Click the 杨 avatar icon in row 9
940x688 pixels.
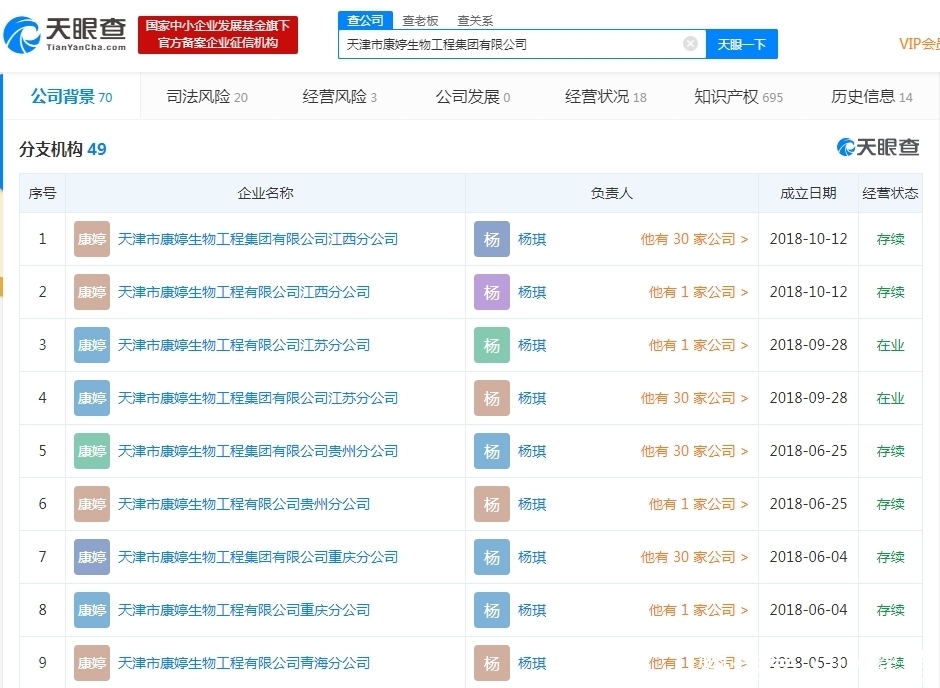pyautogui.click(x=492, y=663)
